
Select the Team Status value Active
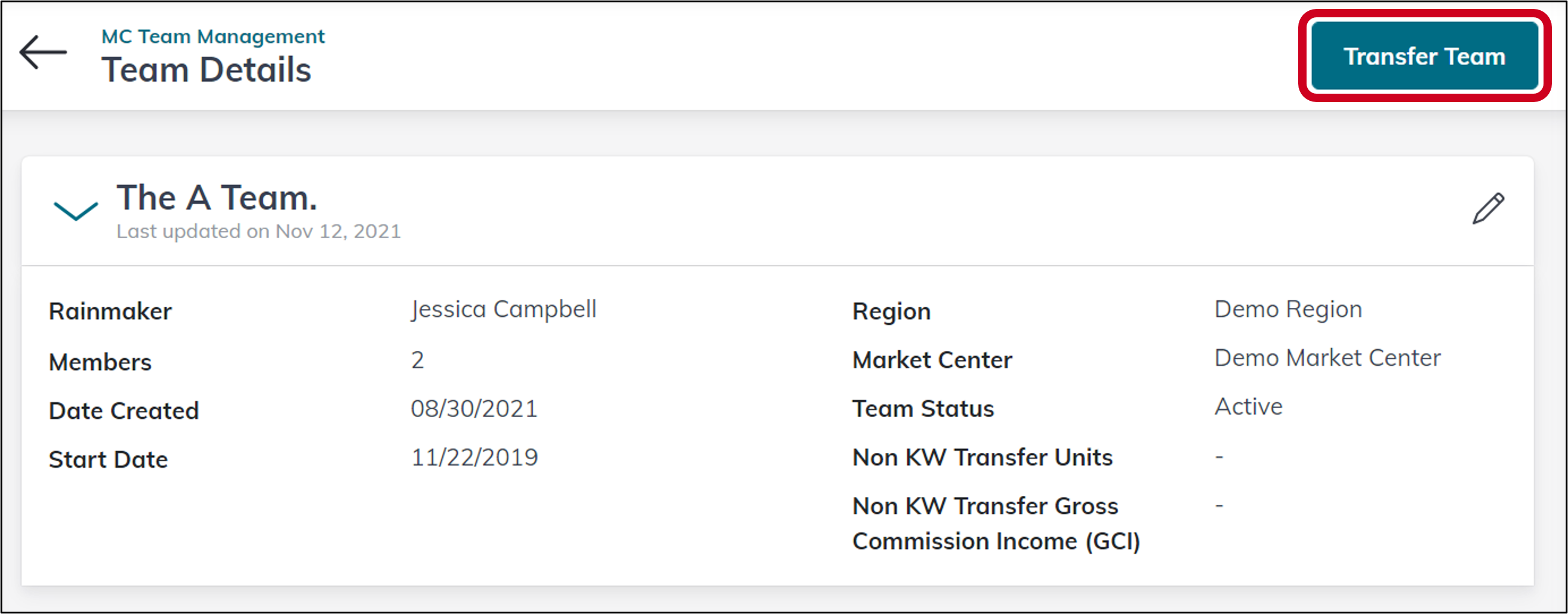click(x=1248, y=406)
